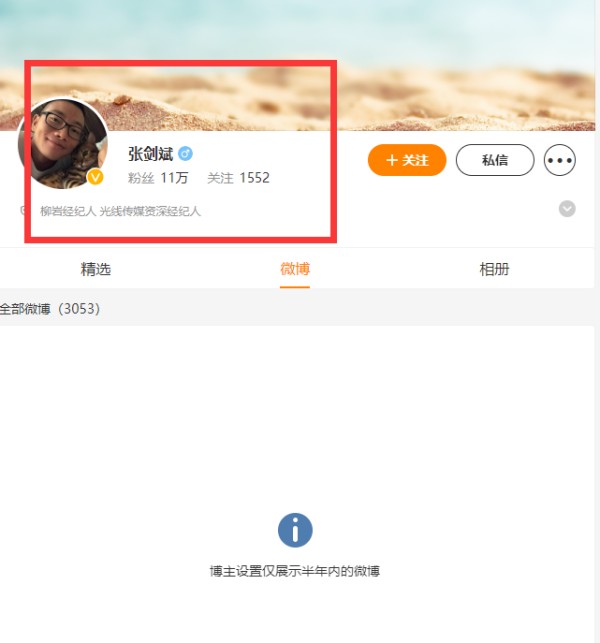The height and width of the screenshot is (643, 600).
Task: View the 关注 1552 following list
Action: click(238, 178)
